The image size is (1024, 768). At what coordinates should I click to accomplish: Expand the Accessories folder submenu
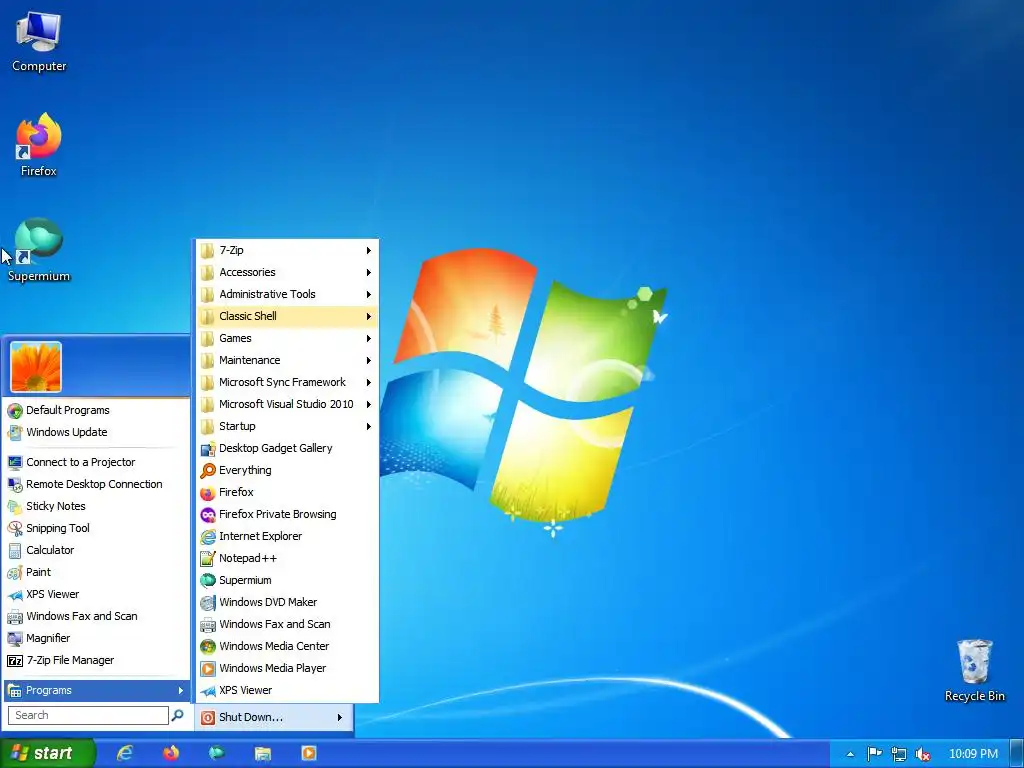click(x=287, y=272)
